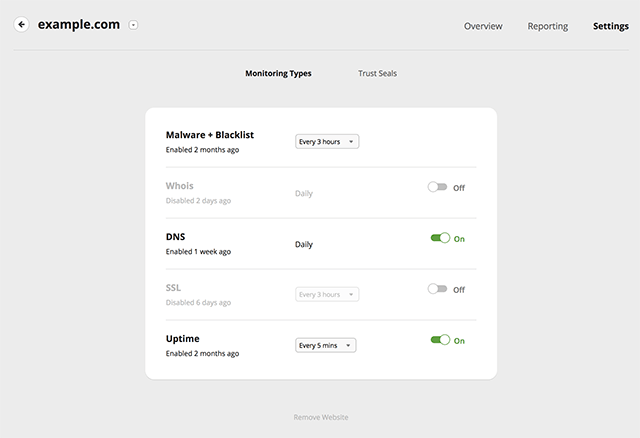Go to the Overview tab
The image size is (640, 438).
coord(483,26)
